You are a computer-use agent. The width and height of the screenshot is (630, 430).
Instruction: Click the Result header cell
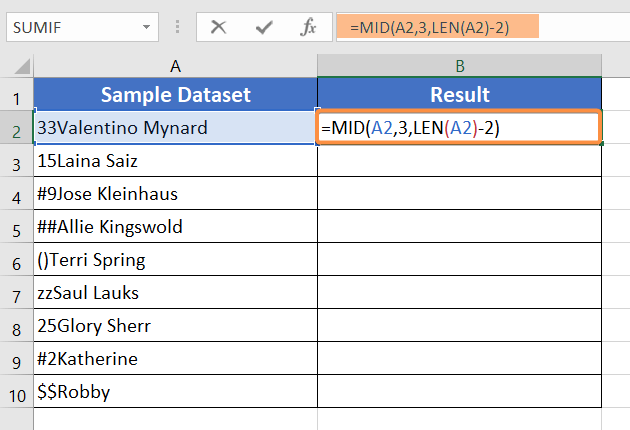[459, 95]
